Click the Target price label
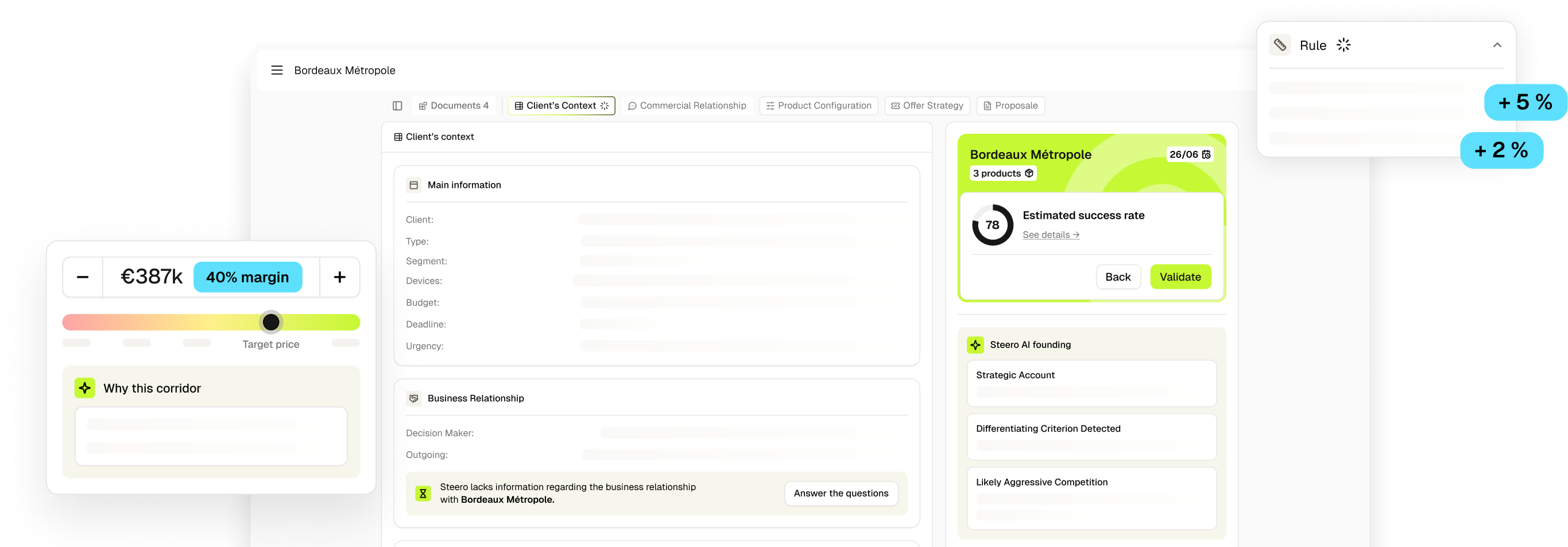The image size is (1568, 547). 271,344
